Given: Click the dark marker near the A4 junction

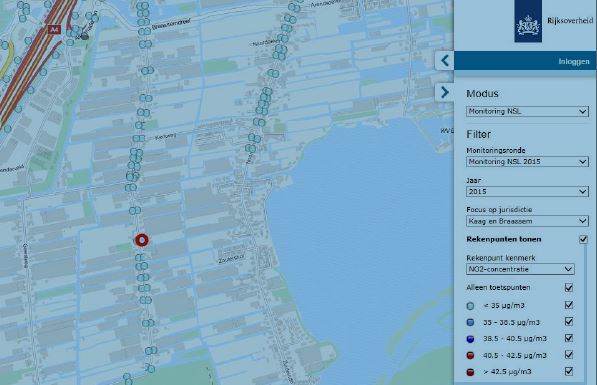Looking at the screenshot, I should pos(85,36).
